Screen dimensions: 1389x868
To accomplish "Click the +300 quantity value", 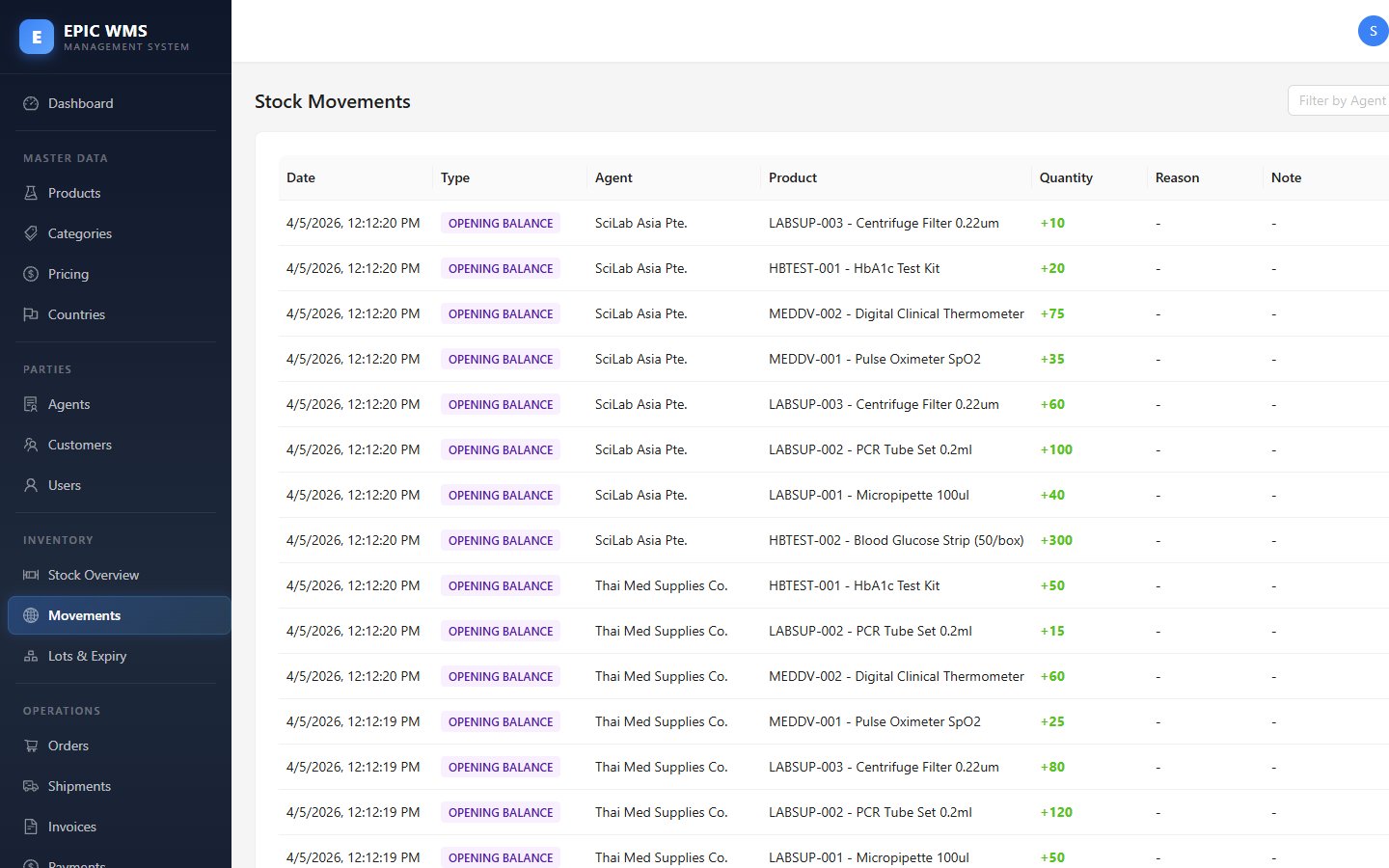I will tap(1056, 540).
